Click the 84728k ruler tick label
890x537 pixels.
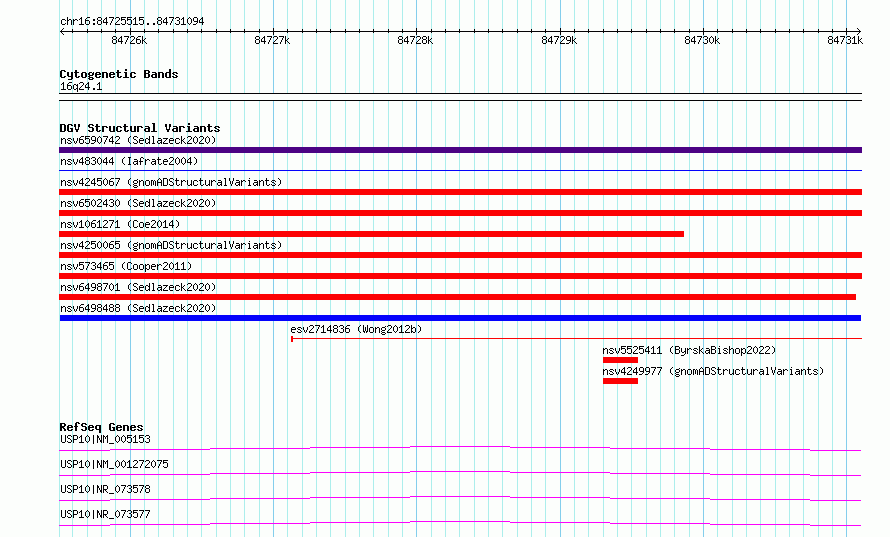coord(415,40)
